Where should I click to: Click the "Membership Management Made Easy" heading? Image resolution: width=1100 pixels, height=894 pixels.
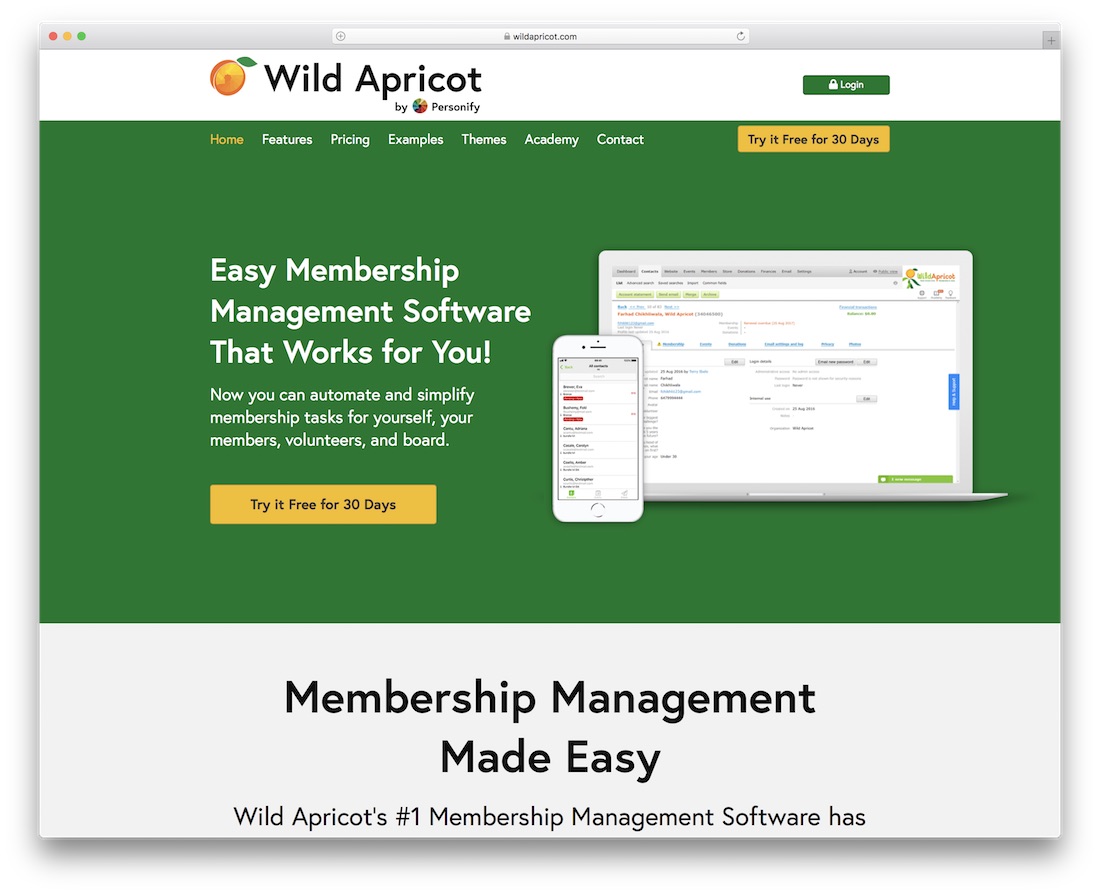pyautogui.click(x=550, y=727)
